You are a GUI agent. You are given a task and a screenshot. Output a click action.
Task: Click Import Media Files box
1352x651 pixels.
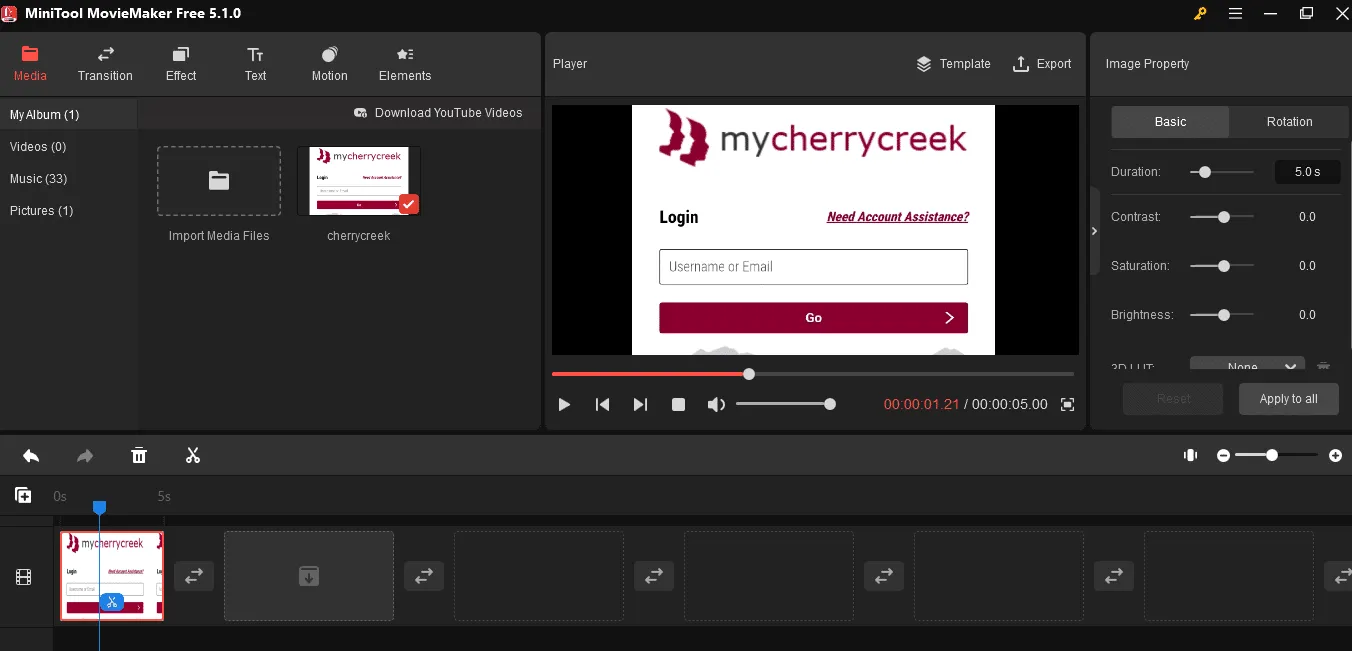tap(219, 181)
